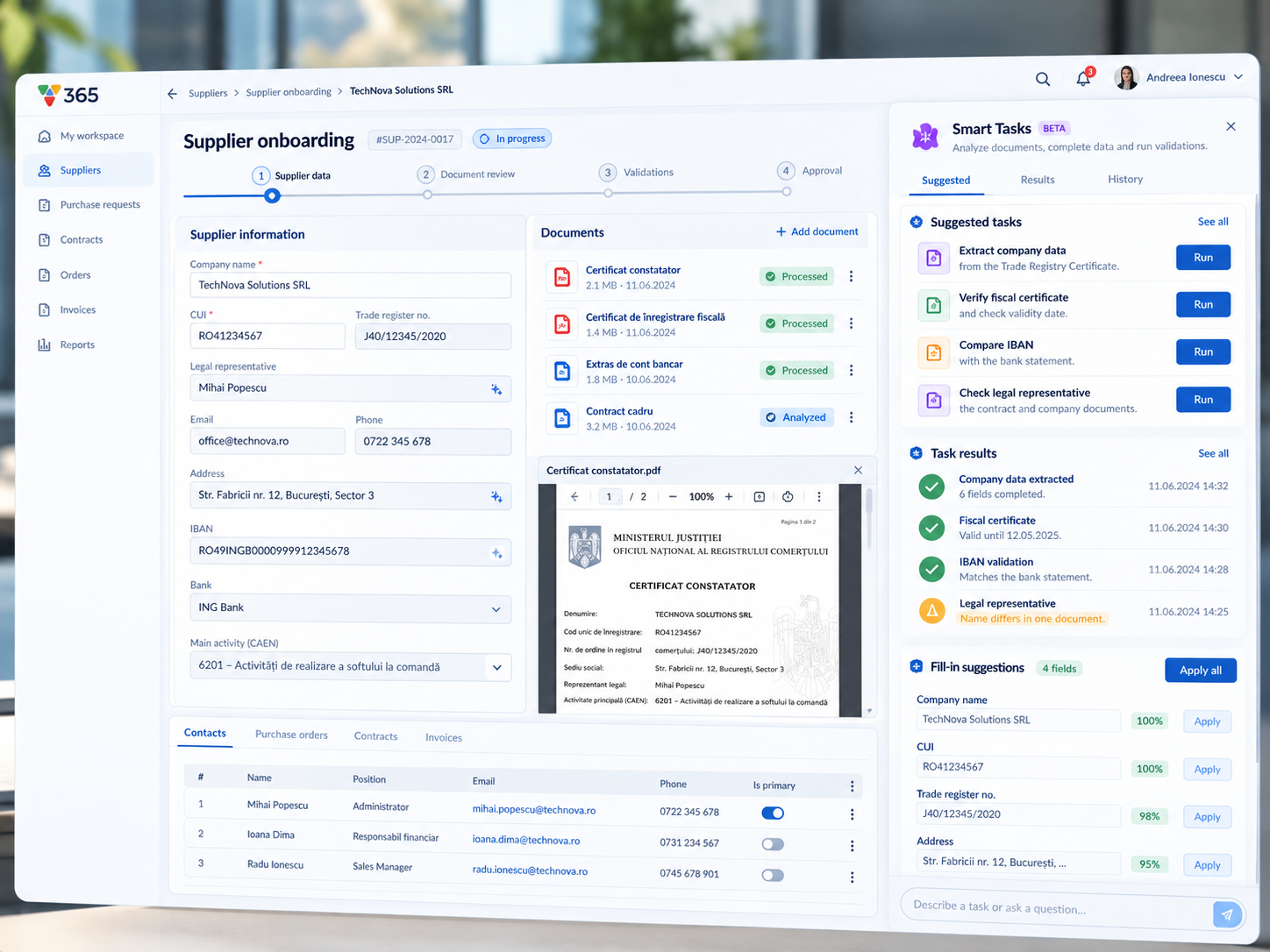Click Add document in the Documents panel
The height and width of the screenshot is (952, 1270).
[x=817, y=231]
